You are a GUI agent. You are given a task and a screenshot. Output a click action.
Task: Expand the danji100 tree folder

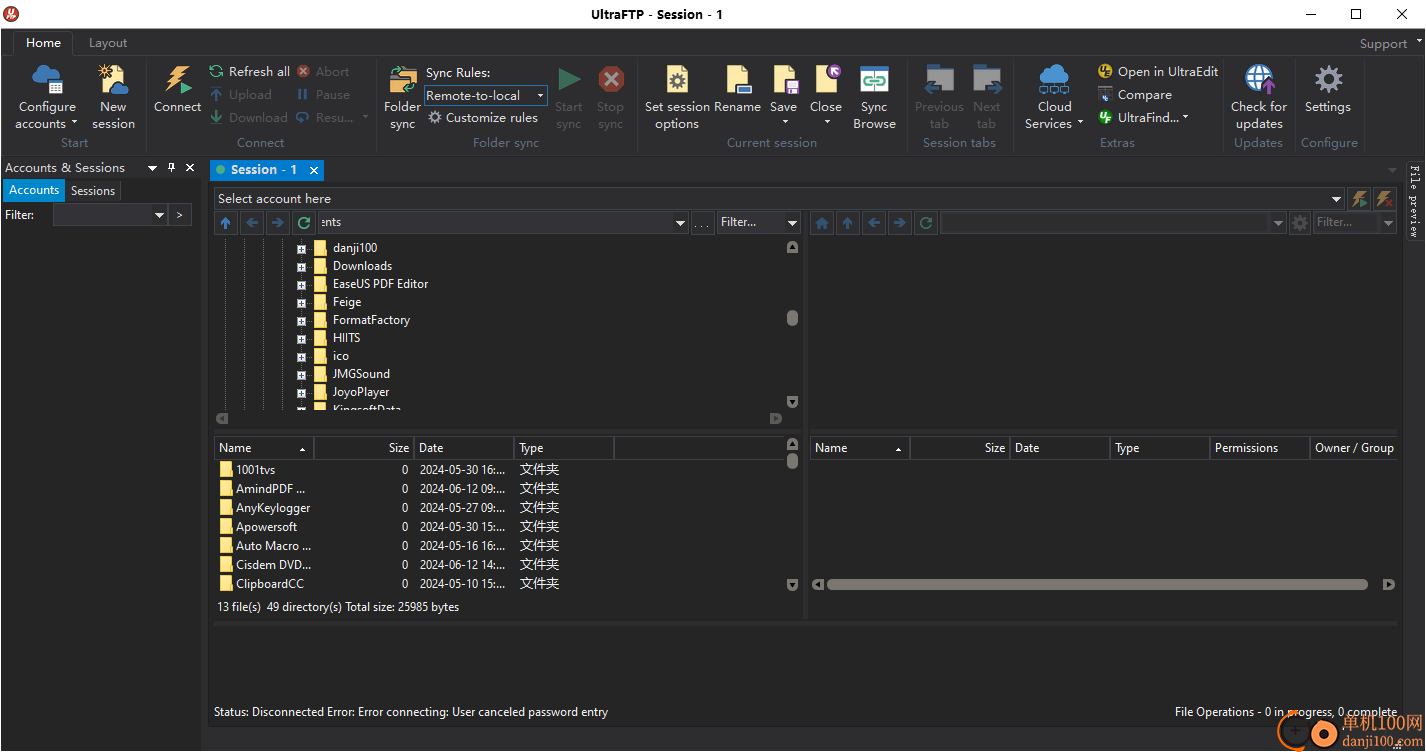301,248
